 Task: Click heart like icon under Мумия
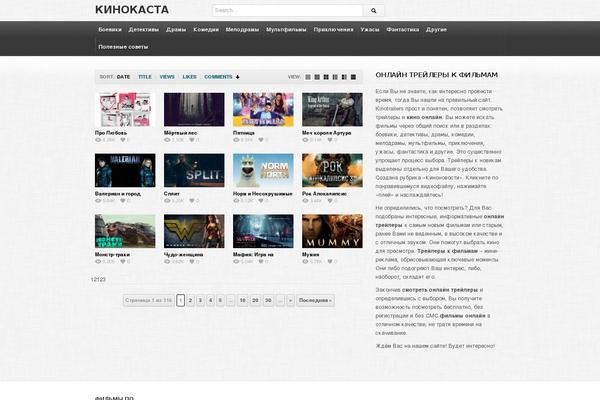pyautogui.click(x=330, y=262)
